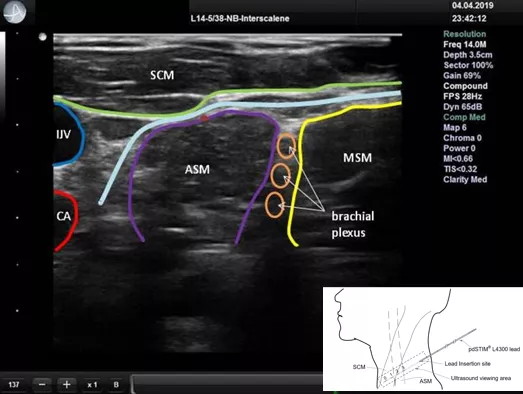Click the Gain 69% parameter
Viewport: 523px width, 394px height.
462,76
